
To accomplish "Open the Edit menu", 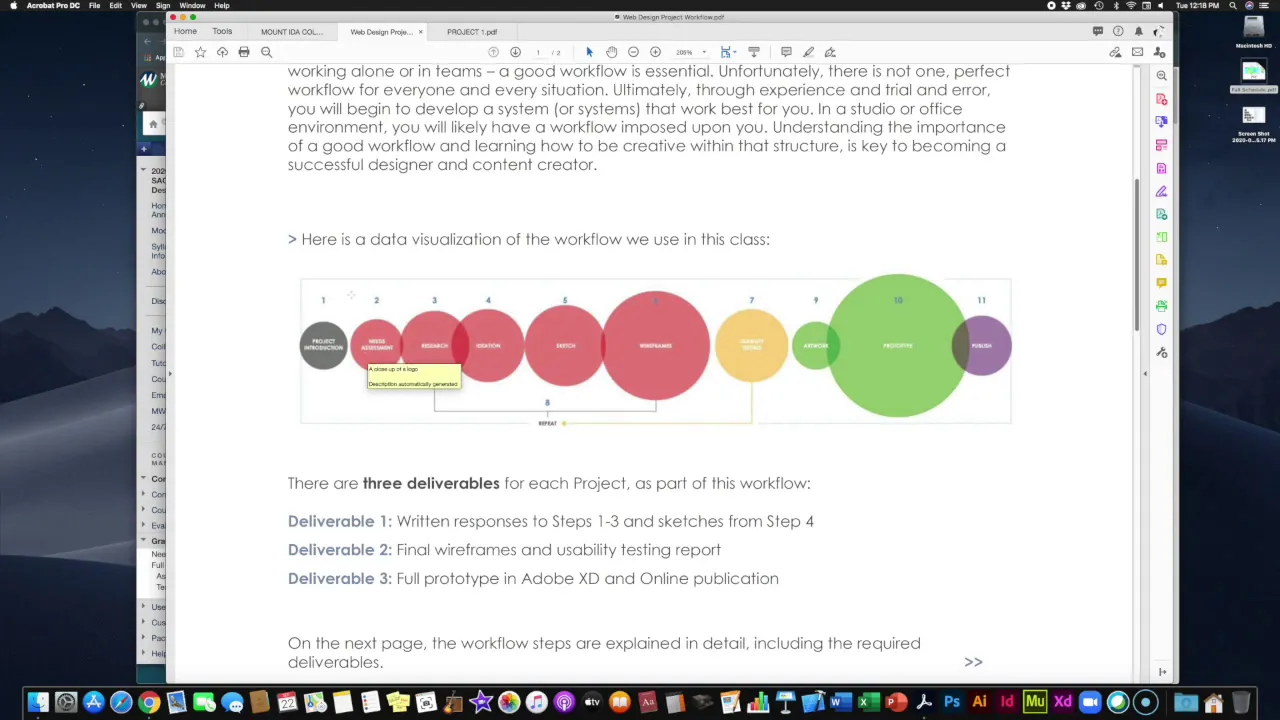I will (x=116, y=5).
